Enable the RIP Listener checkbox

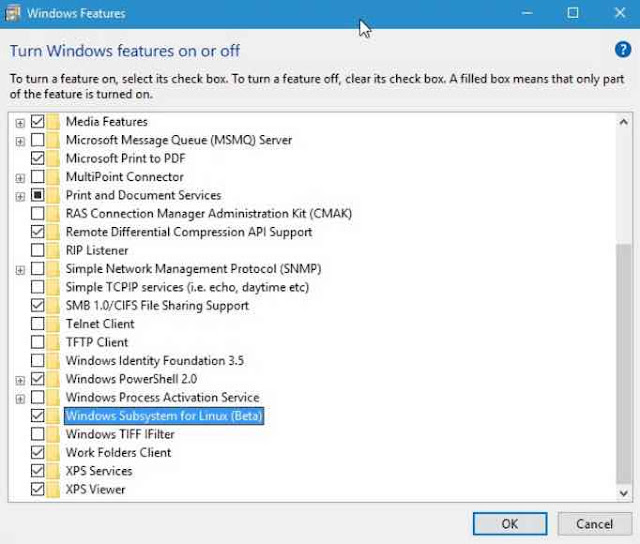[x=38, y=250]
